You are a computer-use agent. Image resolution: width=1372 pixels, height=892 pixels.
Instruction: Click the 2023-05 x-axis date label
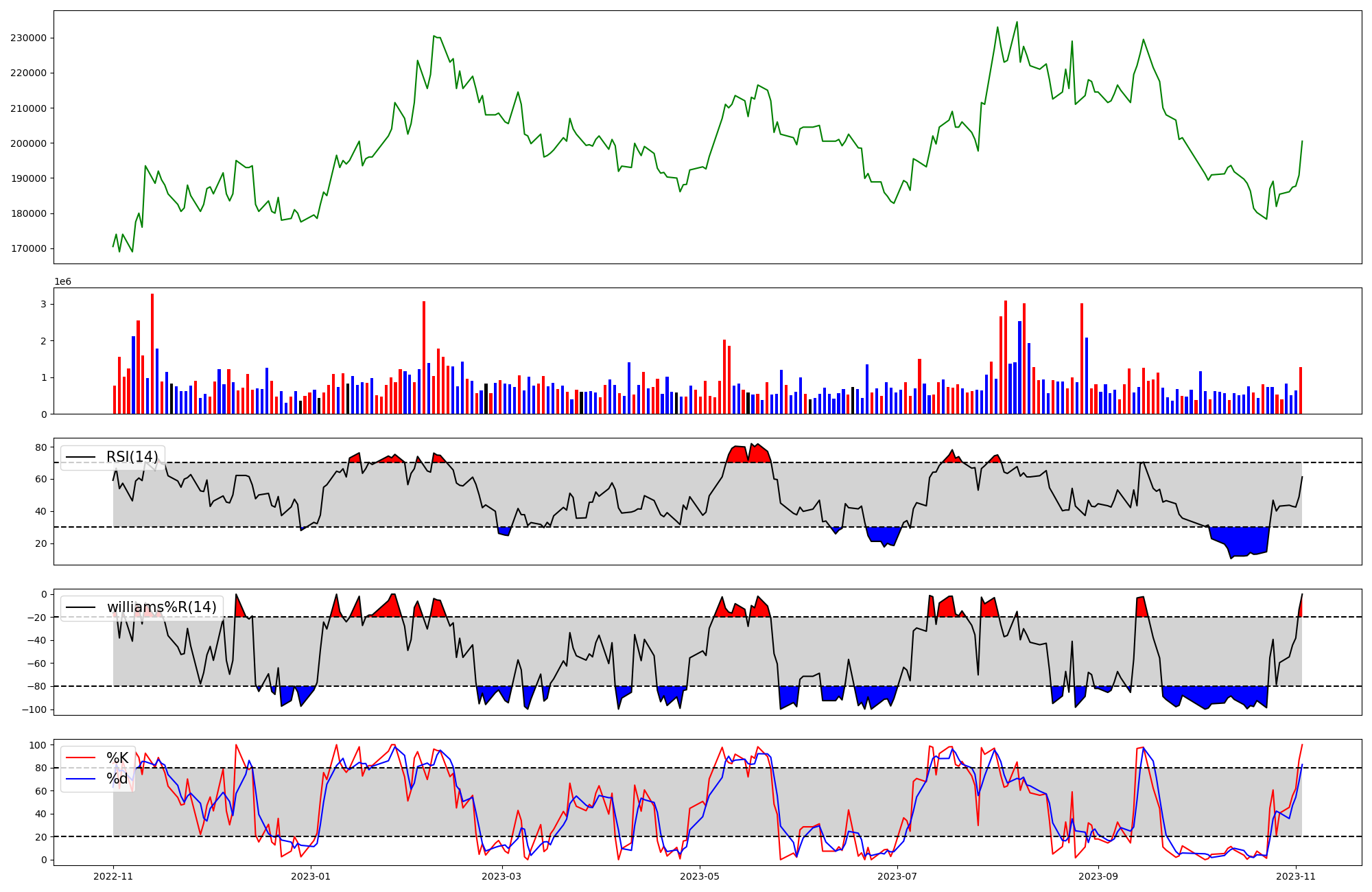[x=700, y=876]
